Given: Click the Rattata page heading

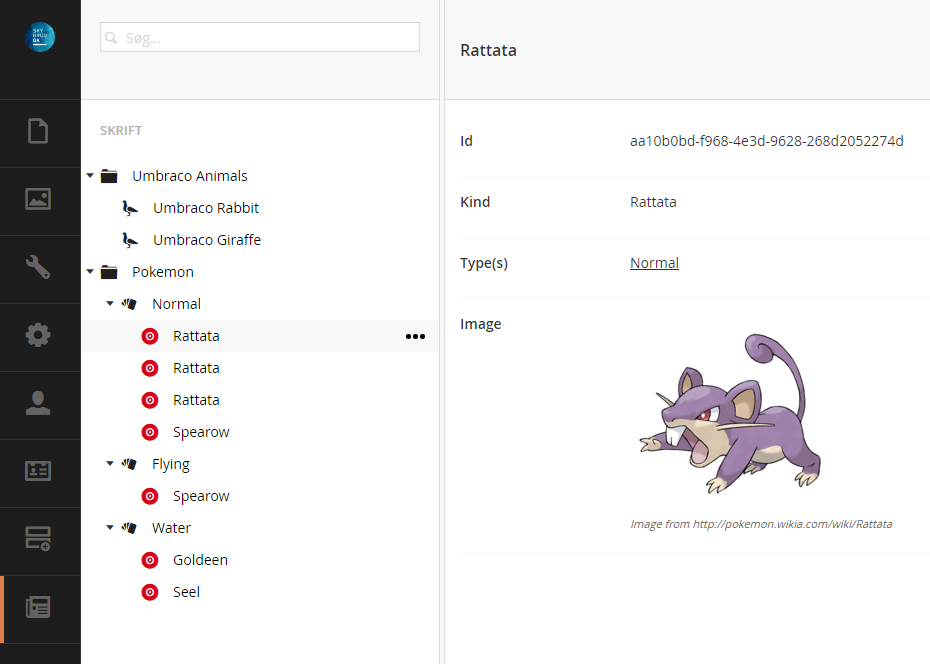Looking at the screenshot, I should [488, 50].
